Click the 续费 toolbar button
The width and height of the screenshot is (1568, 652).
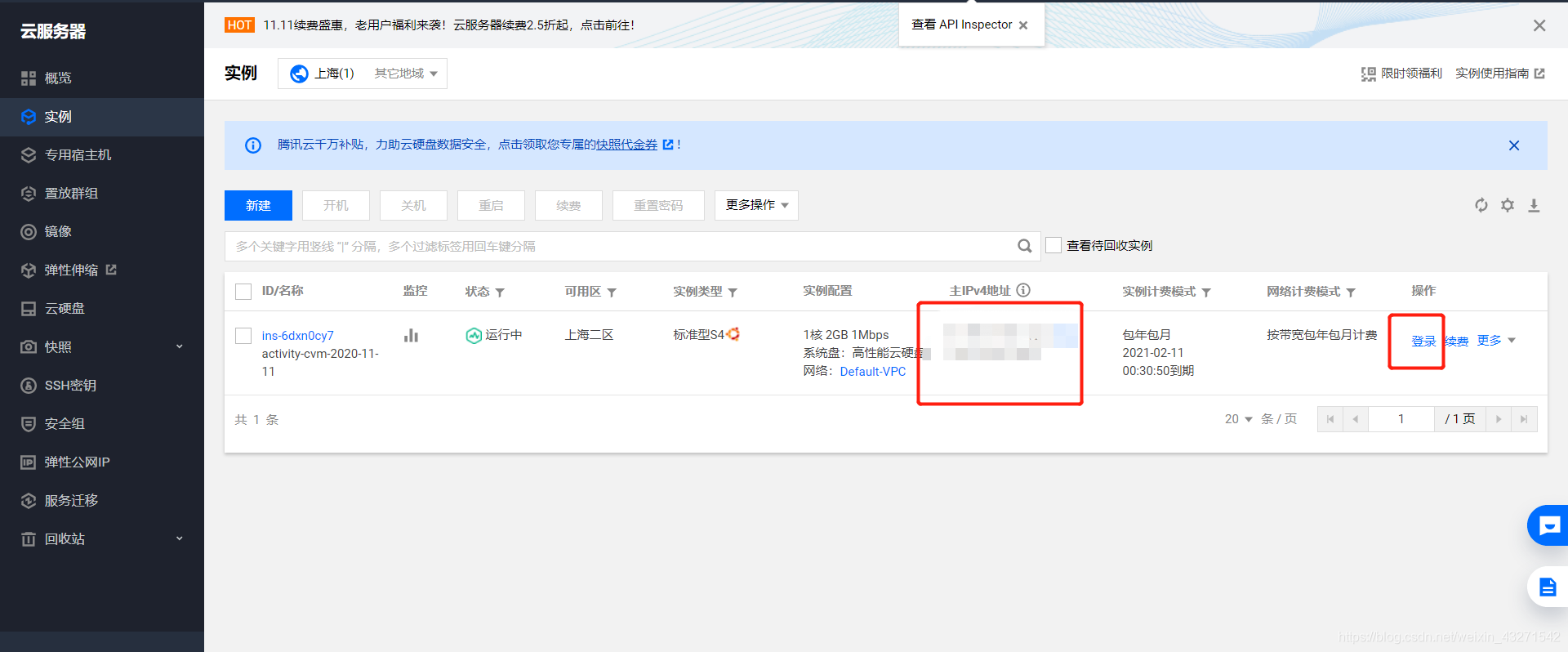(x=568, y=205)
